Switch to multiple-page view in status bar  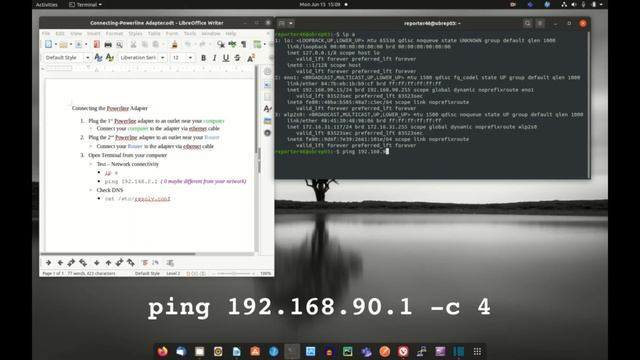pos(196,273)
